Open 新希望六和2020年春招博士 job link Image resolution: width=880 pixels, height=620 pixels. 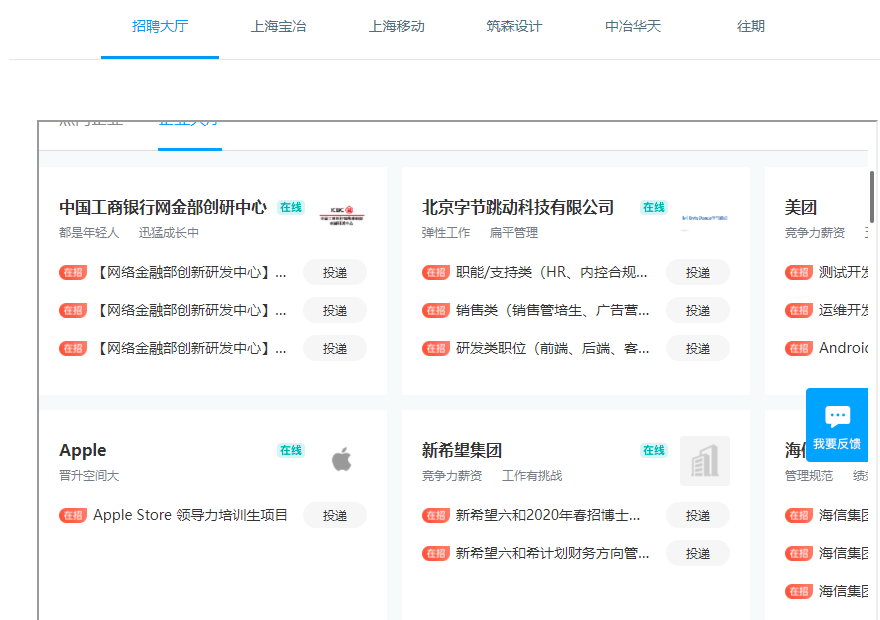[x=547, y=516]
